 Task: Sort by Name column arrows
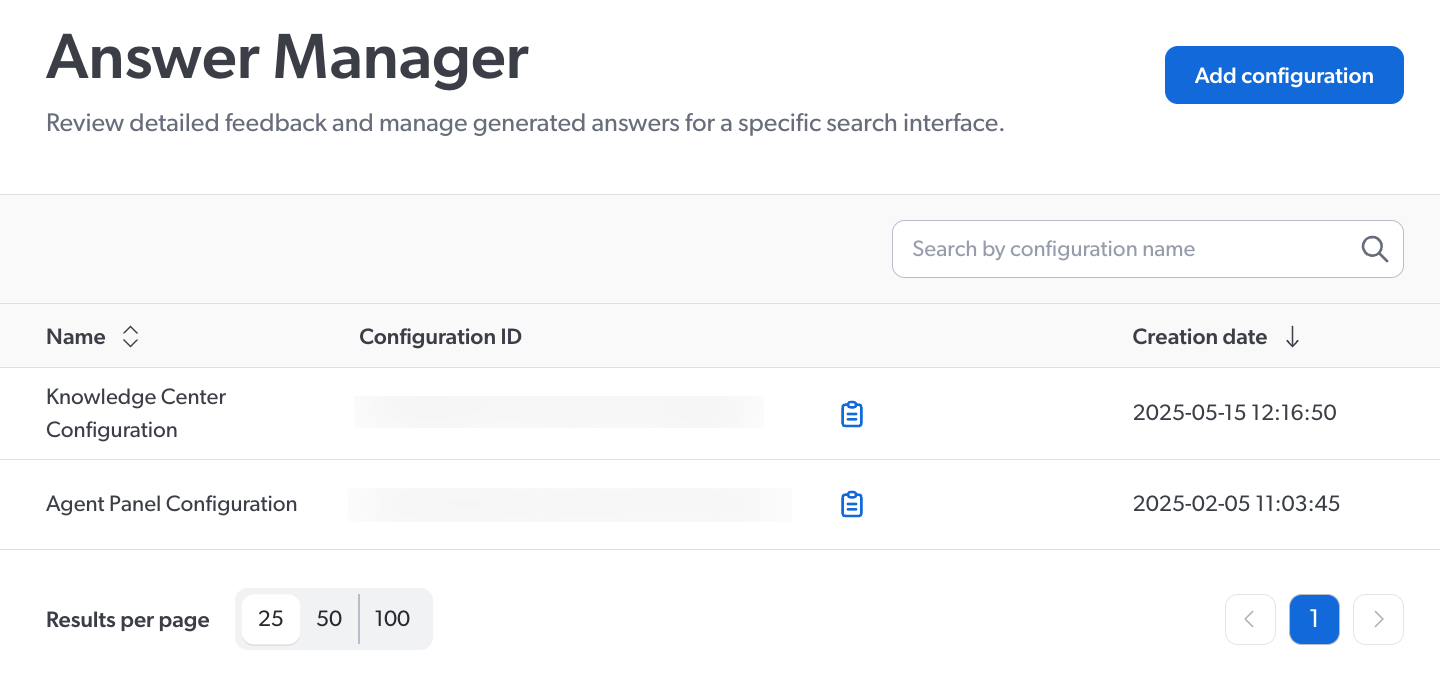click(130, 337)
